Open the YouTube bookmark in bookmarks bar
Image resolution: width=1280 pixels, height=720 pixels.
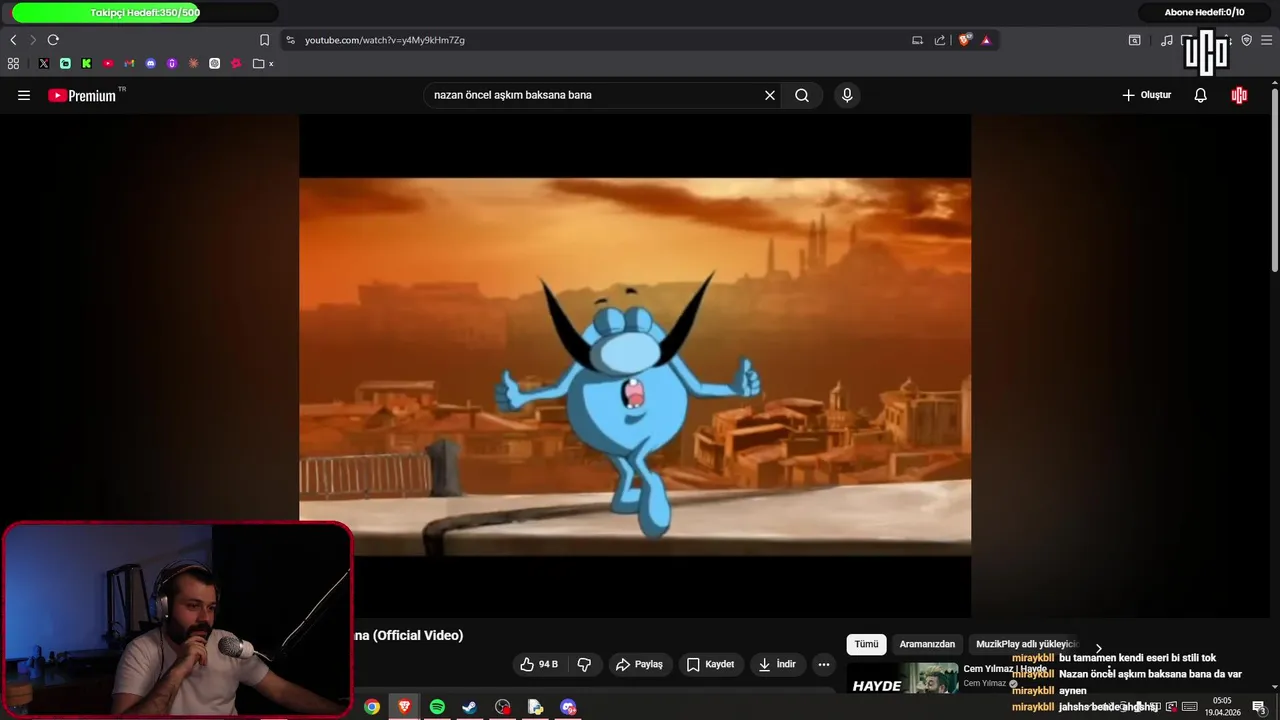click(108, 63)
